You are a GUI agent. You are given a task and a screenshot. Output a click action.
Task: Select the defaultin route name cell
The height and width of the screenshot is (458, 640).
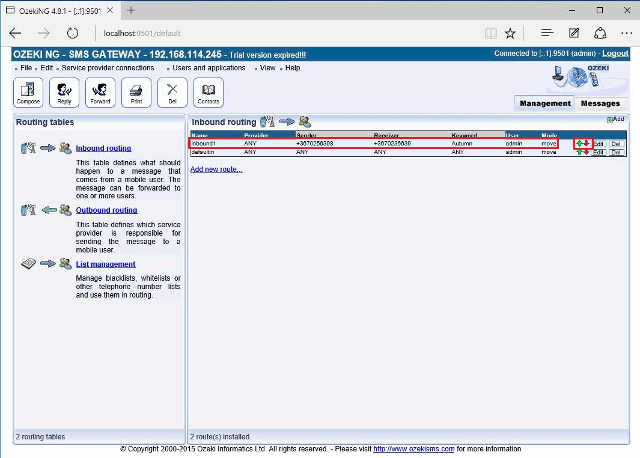point(203,152)
